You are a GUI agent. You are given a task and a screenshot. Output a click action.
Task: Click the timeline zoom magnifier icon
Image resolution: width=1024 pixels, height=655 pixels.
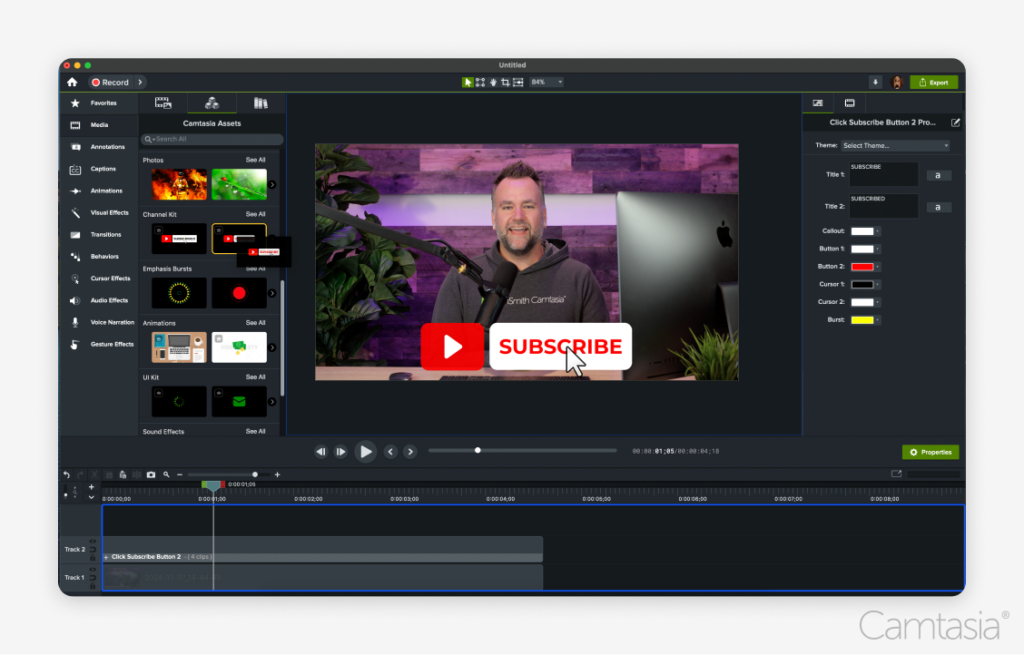[x=166, y=475]
